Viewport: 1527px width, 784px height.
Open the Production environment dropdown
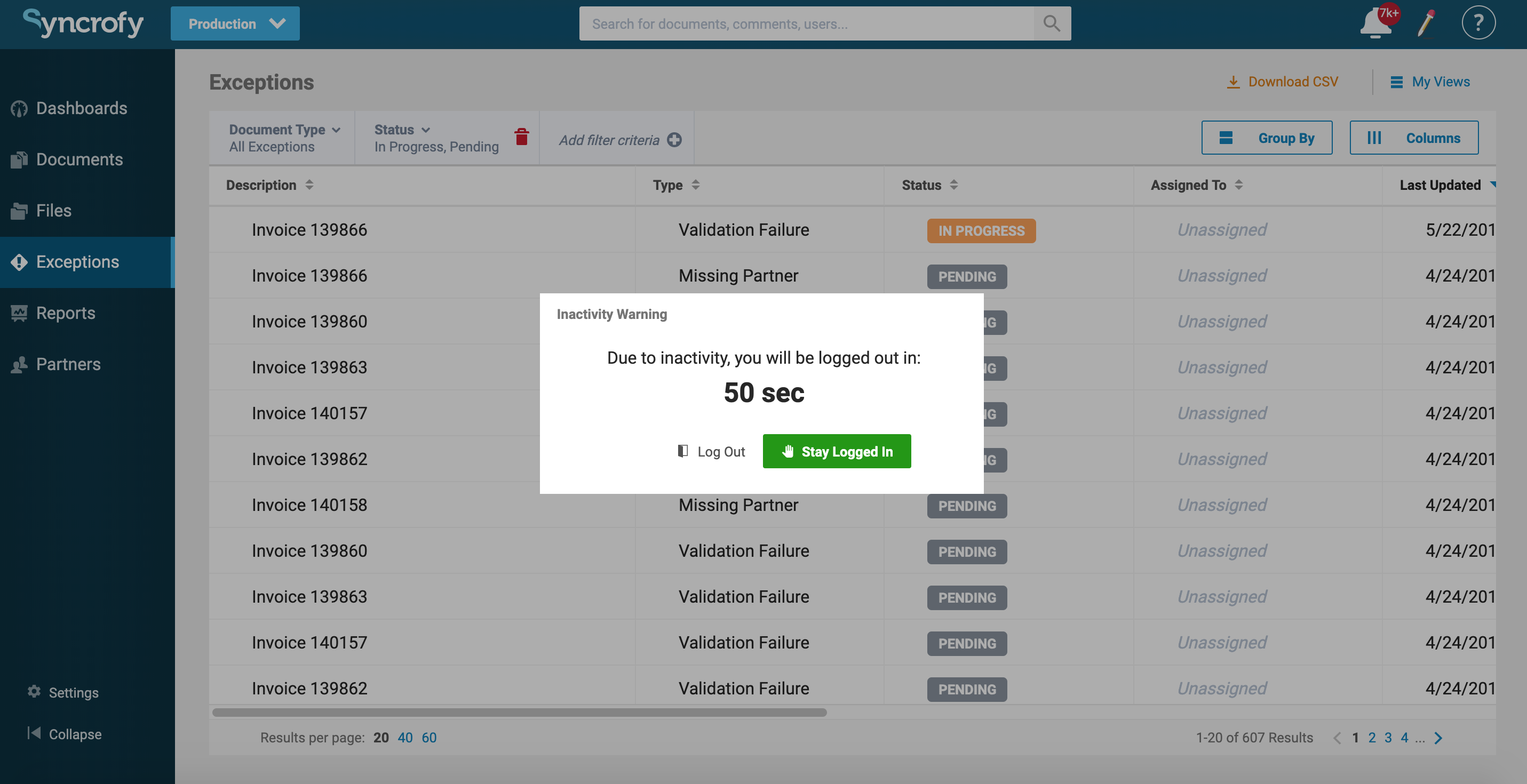click(x=235, y=23)
